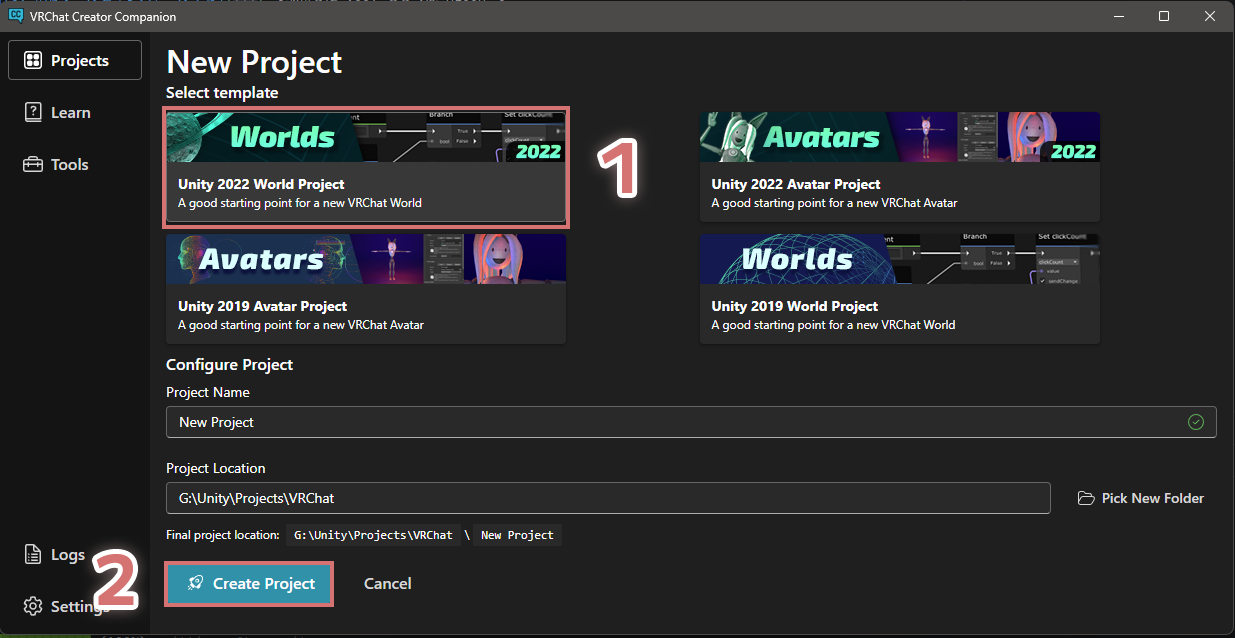Choose the Unity 2019 Avatar Project template
Viewport: 1235px width, 638px height.
[366, 289]
